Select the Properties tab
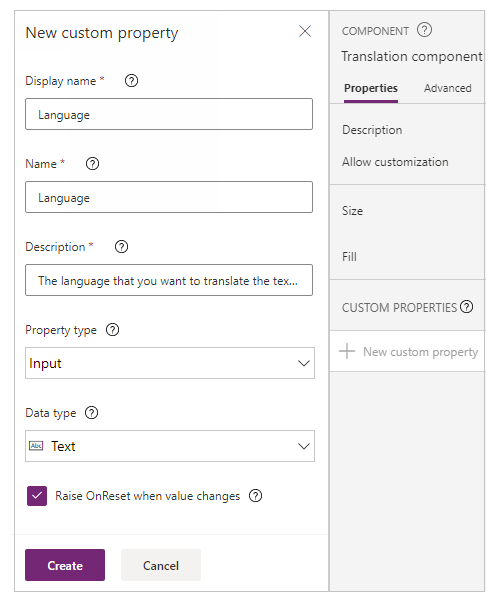The width and height of the screenshot is (500, 603). pos(371,88)
